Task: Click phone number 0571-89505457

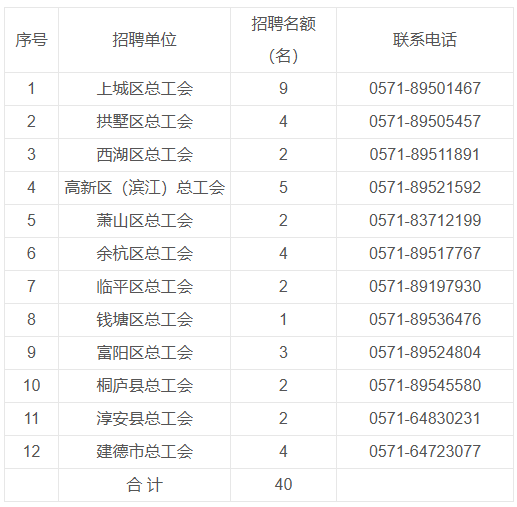Action: point(425,121)
